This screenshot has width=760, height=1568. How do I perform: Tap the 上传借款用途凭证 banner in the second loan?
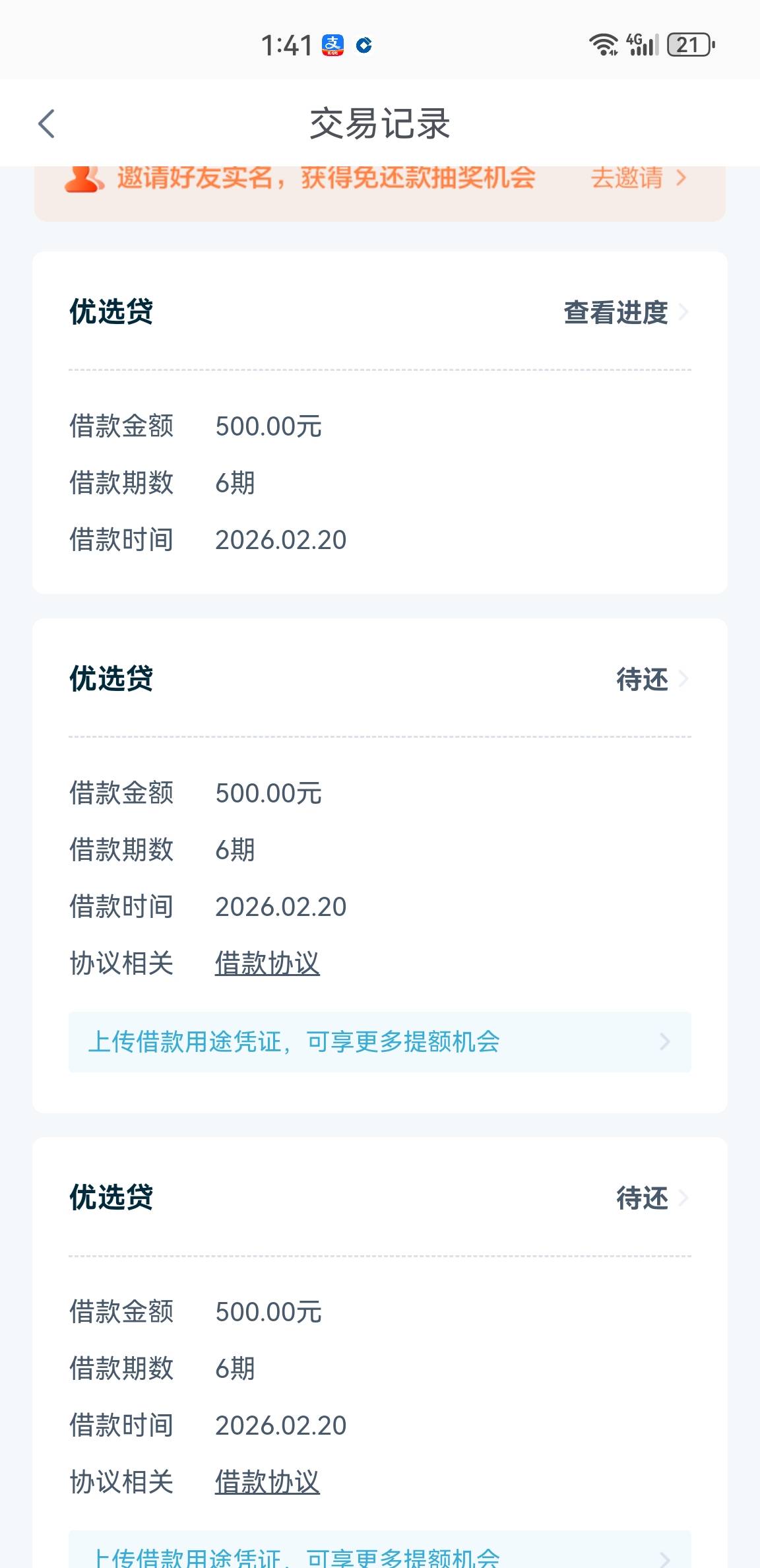pyautogui.click(x=294, y=1041)
